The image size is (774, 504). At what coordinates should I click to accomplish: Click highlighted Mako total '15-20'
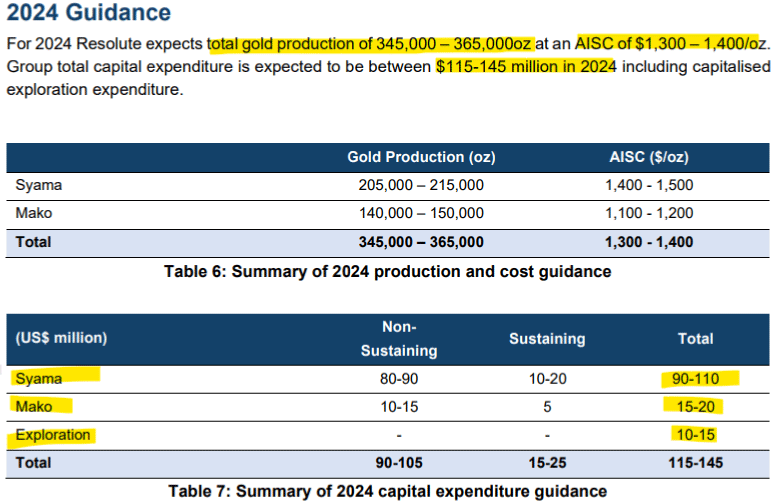(x=695, y=407)
